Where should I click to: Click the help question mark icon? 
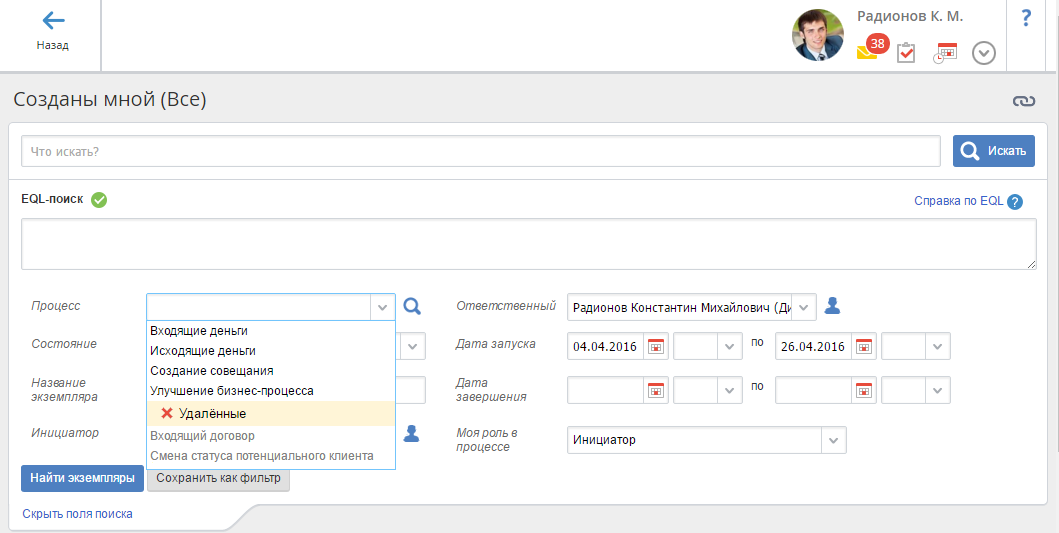point(1026,18)
